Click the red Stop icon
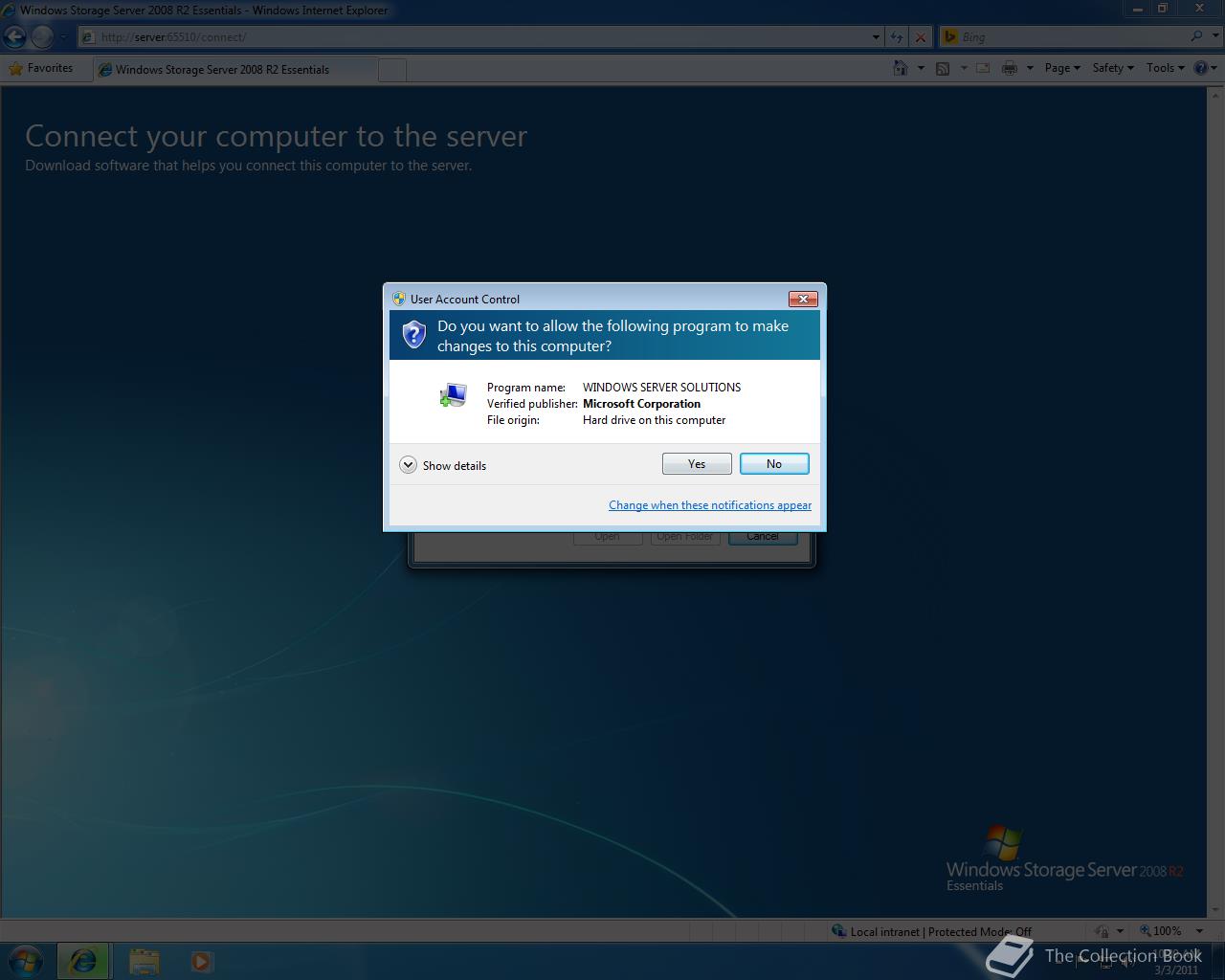This screenshot has width=1225, height=980. click(x=921, y=37)
